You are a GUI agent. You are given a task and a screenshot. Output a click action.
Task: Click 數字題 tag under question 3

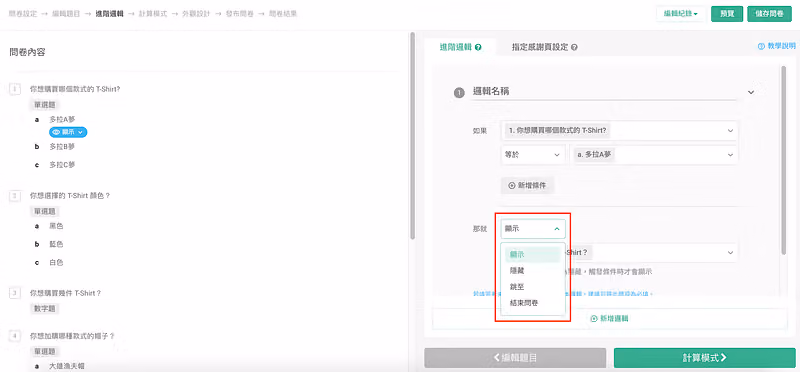click(45, 309)
